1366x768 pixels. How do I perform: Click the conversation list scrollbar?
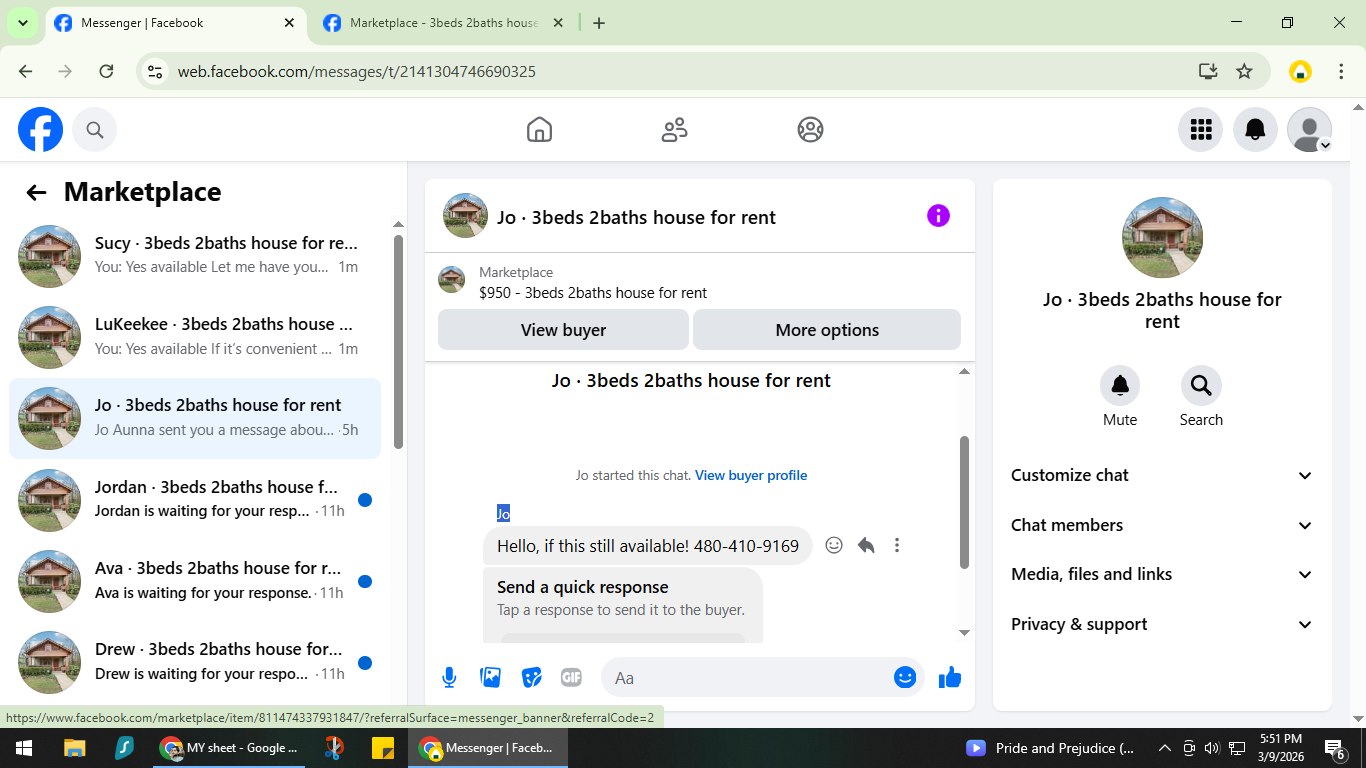398,342
